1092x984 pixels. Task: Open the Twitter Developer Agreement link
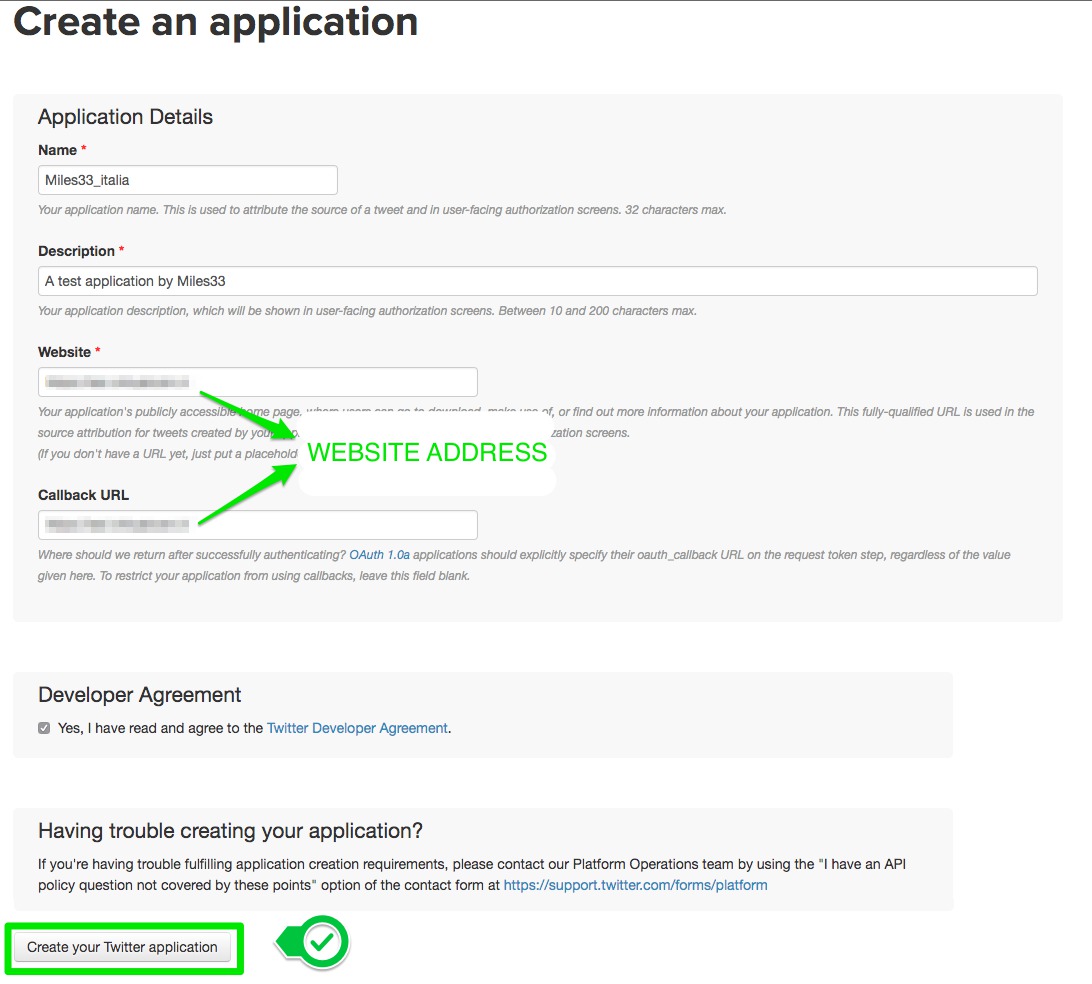(x=357, y=728)
